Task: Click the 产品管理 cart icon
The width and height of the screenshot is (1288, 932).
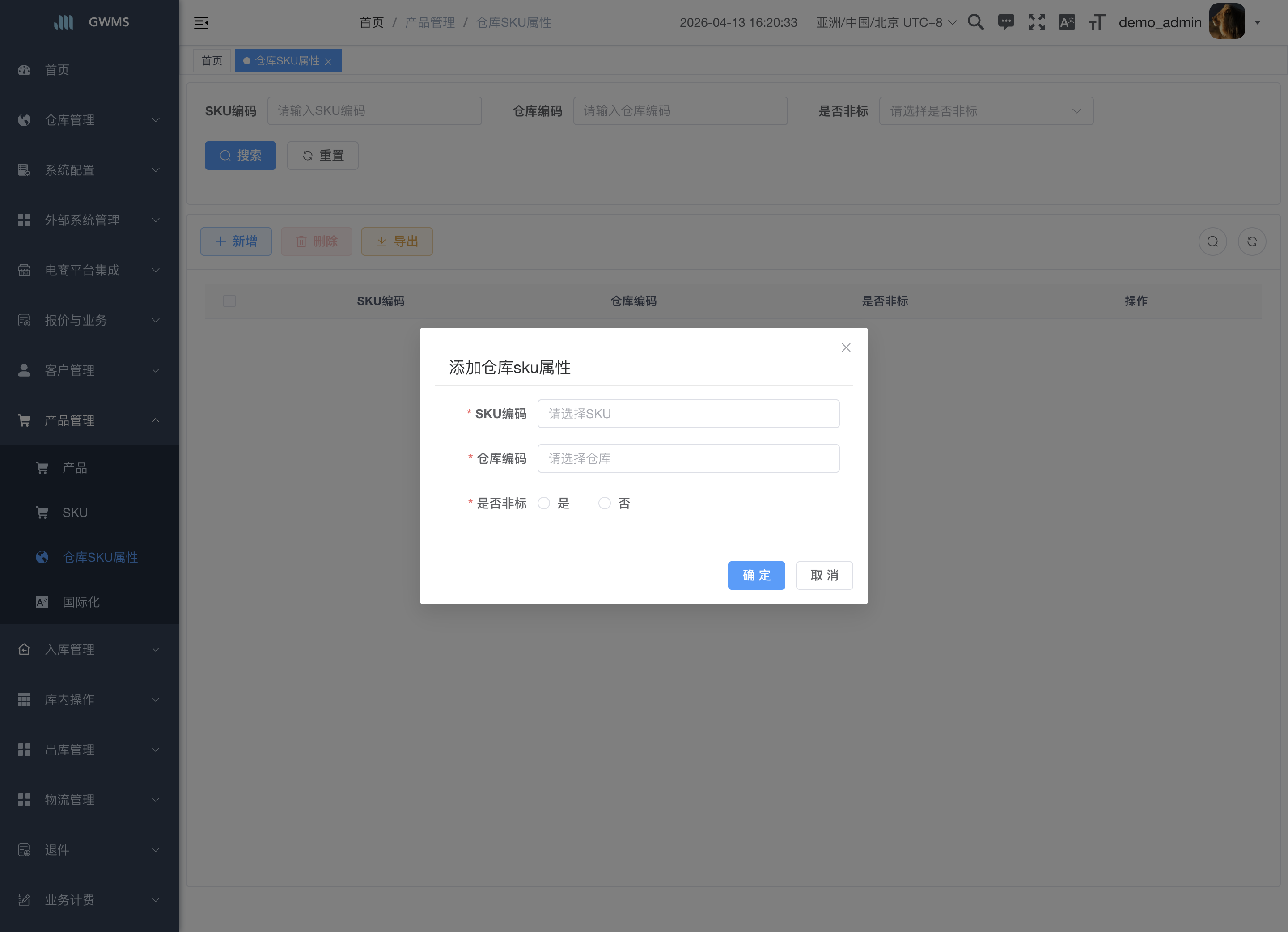Action: click(x=24, y=420)
